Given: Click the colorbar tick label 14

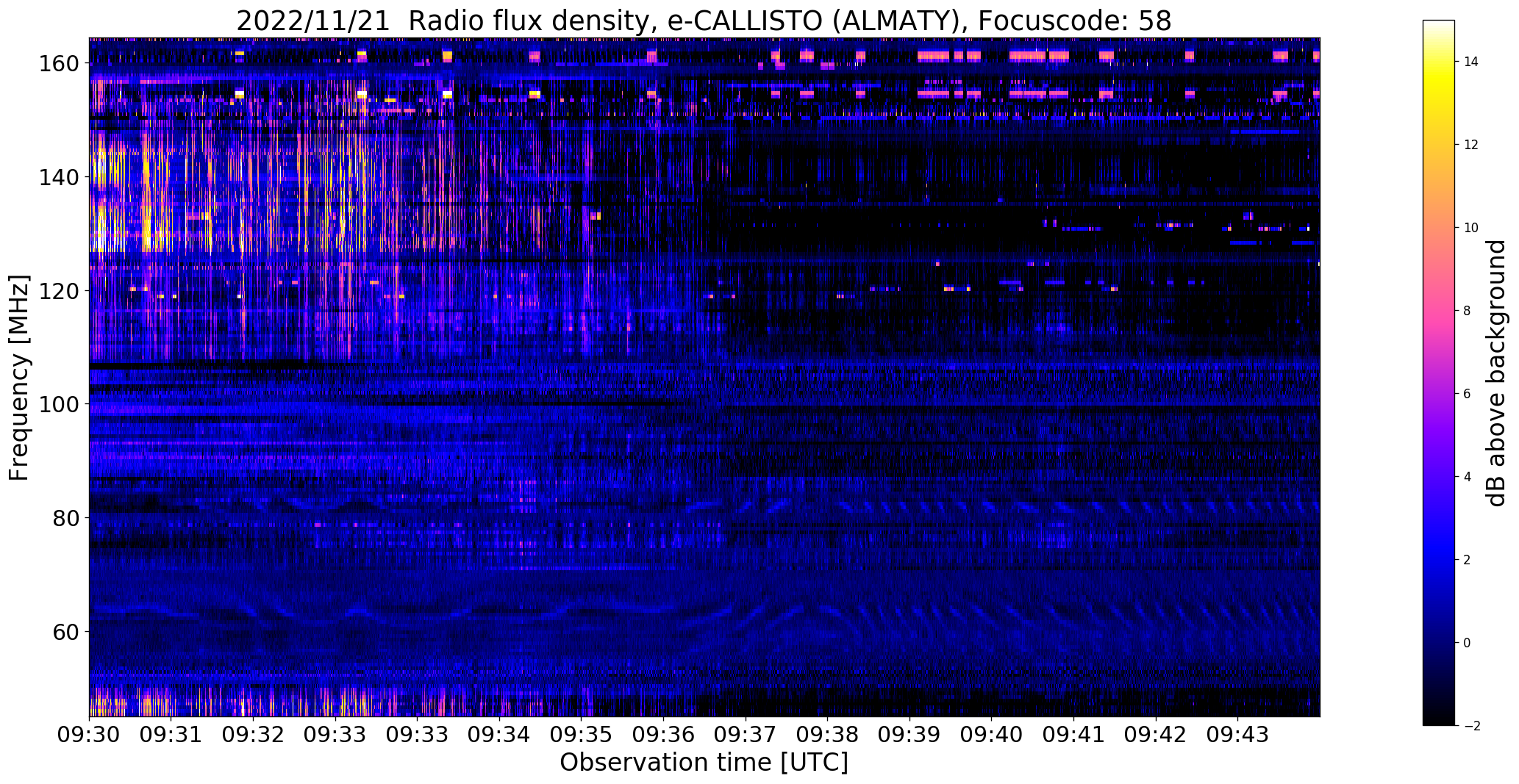Looking at the screenshot, I should (x=1471, y=62).
